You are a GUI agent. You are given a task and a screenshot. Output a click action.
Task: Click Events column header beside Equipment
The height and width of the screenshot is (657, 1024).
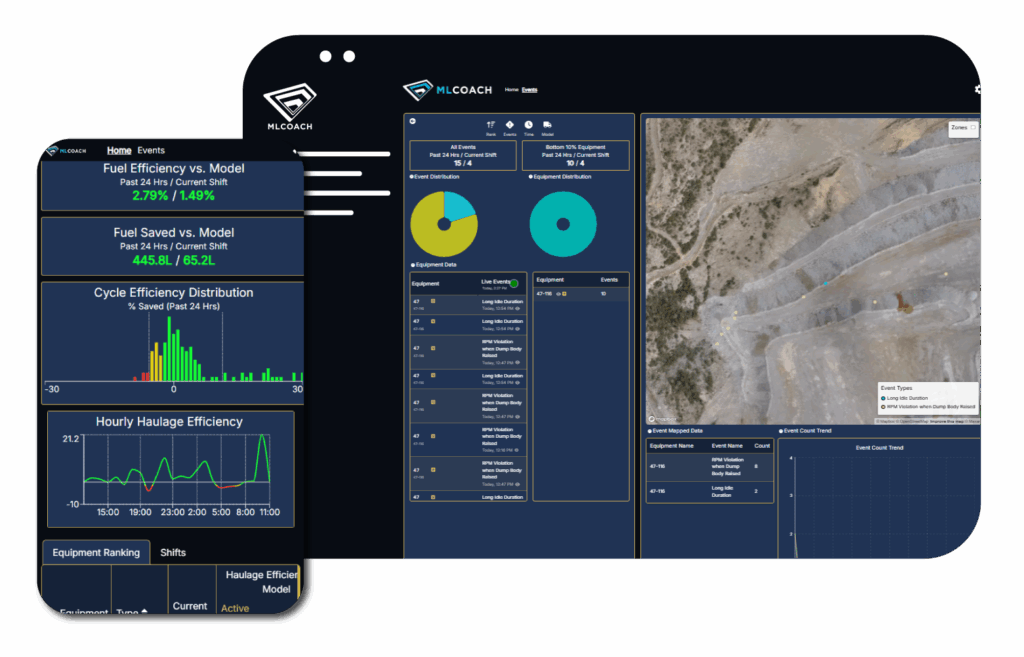(609, 280)
